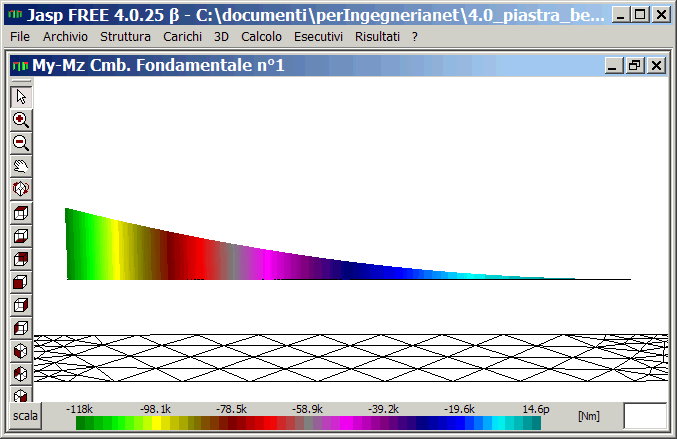Image resolution: width=677 pixels, height=439 pixels.
Task: Click the dark navy legend swatch
Action: tap(422, 423)
